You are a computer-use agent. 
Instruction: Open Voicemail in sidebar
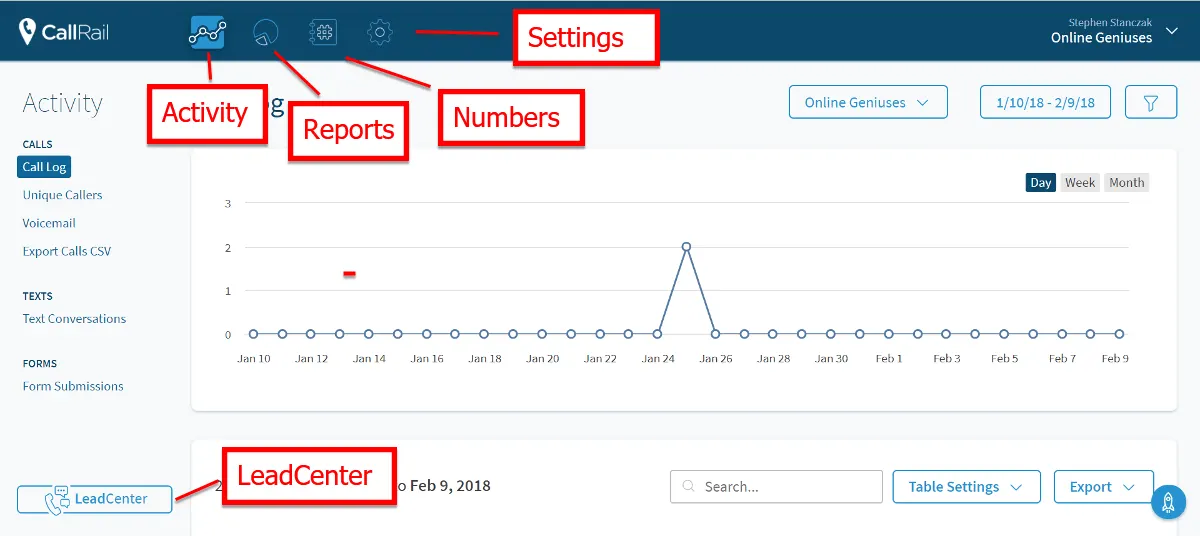(x=49, y=223)
